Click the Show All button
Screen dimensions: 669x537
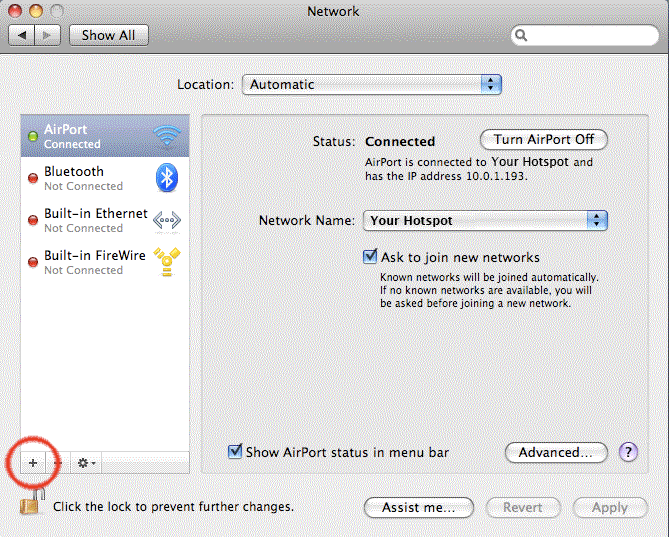pyautogui.click(x=108, y=35)
